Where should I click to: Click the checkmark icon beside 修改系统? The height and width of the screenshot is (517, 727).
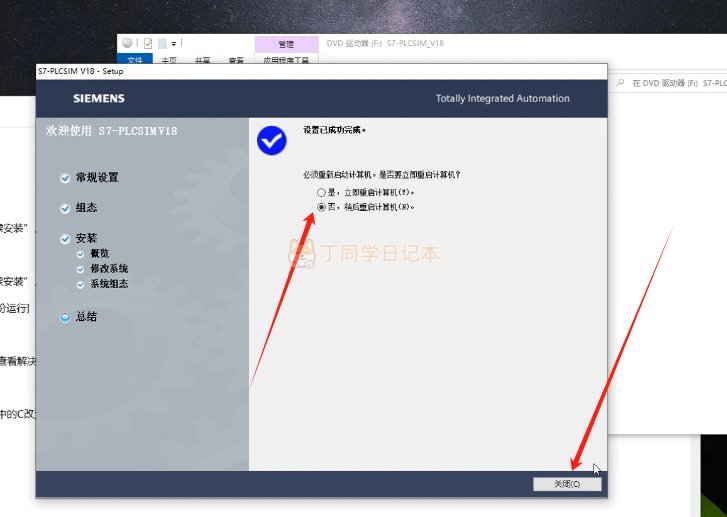click(x=80, y=269)
